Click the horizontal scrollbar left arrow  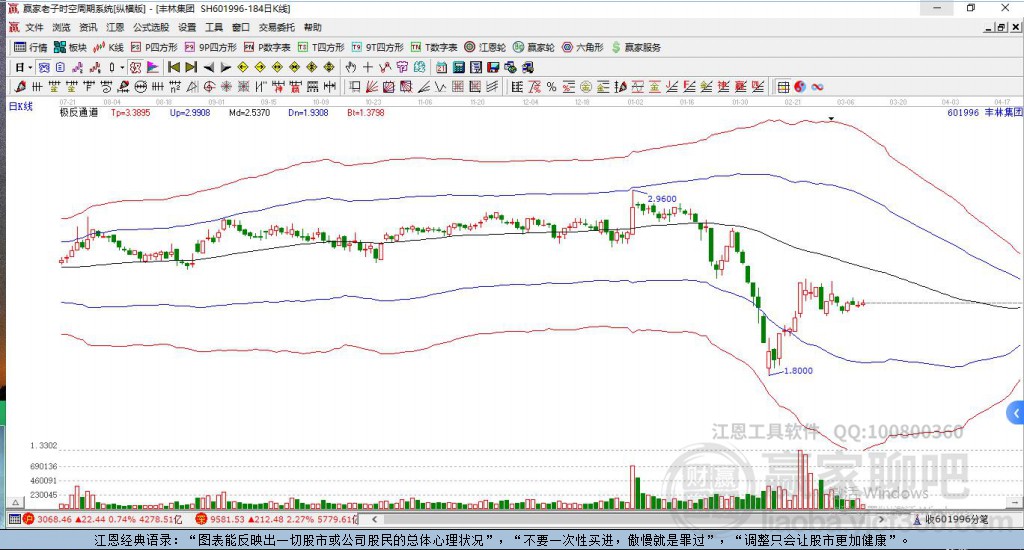point(374,519)
